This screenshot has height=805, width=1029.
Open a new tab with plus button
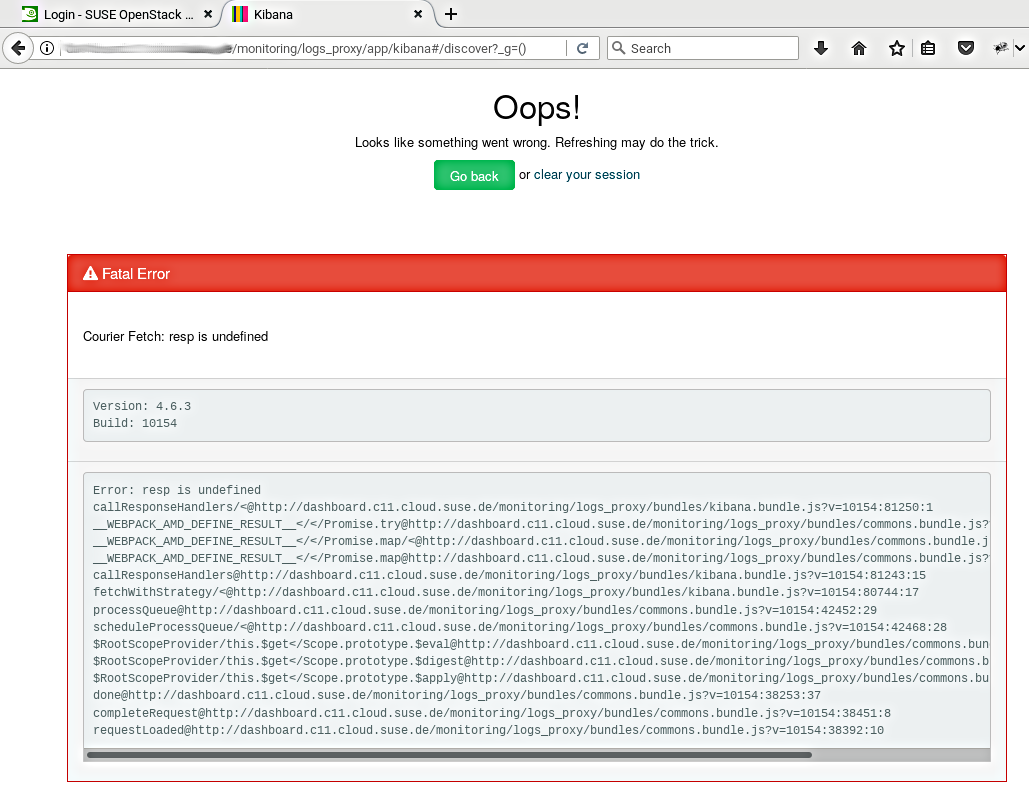click(451, 14)
